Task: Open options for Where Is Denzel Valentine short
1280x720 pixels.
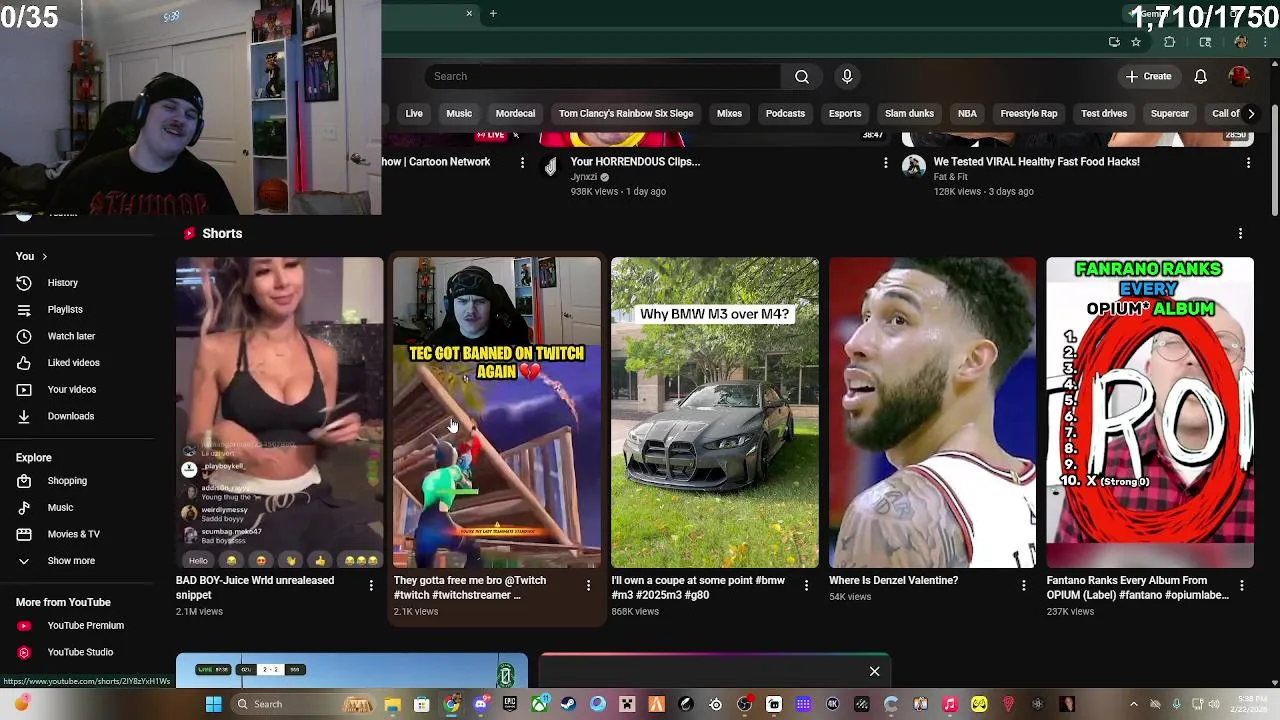Action: 1023,586
